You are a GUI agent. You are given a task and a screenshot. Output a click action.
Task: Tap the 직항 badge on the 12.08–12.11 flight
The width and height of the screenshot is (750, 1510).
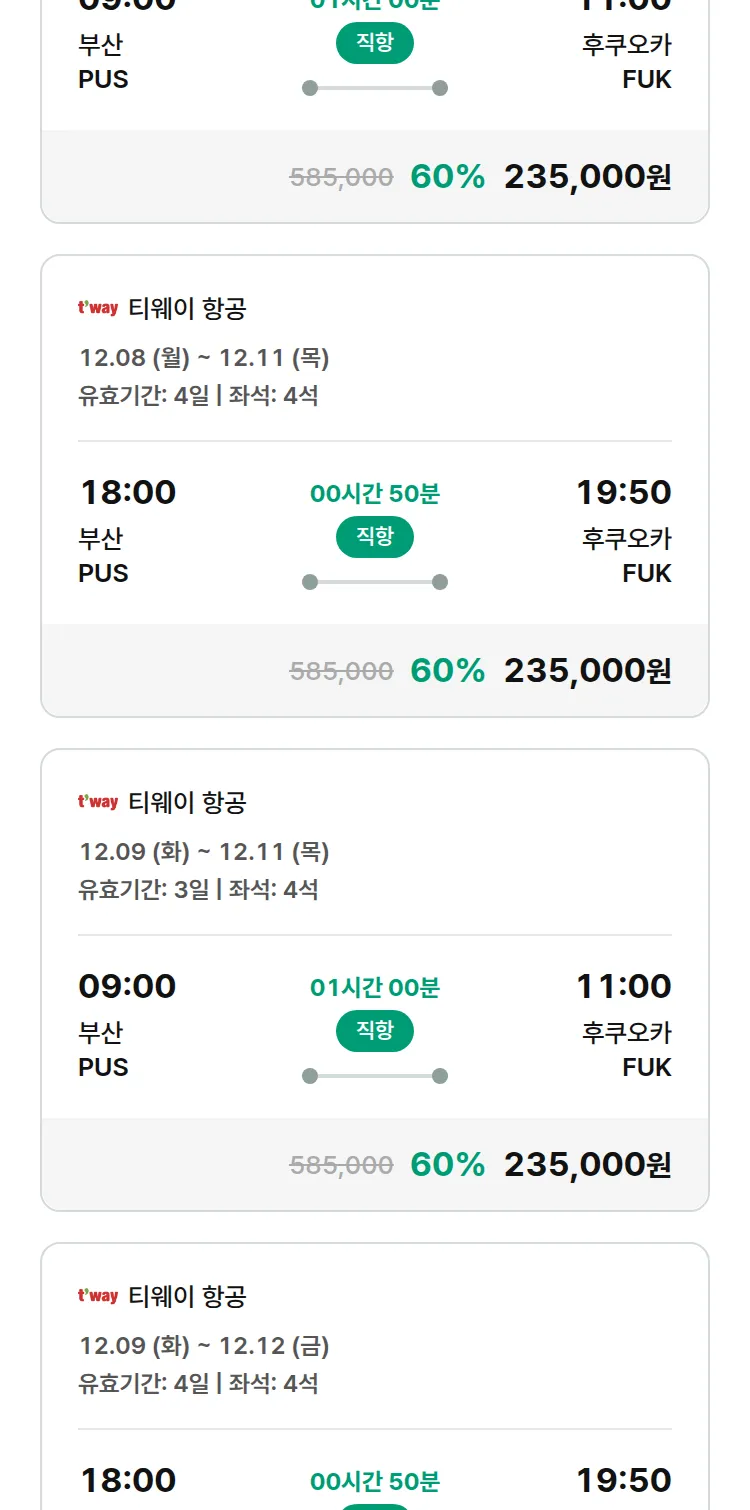point(375,537)
